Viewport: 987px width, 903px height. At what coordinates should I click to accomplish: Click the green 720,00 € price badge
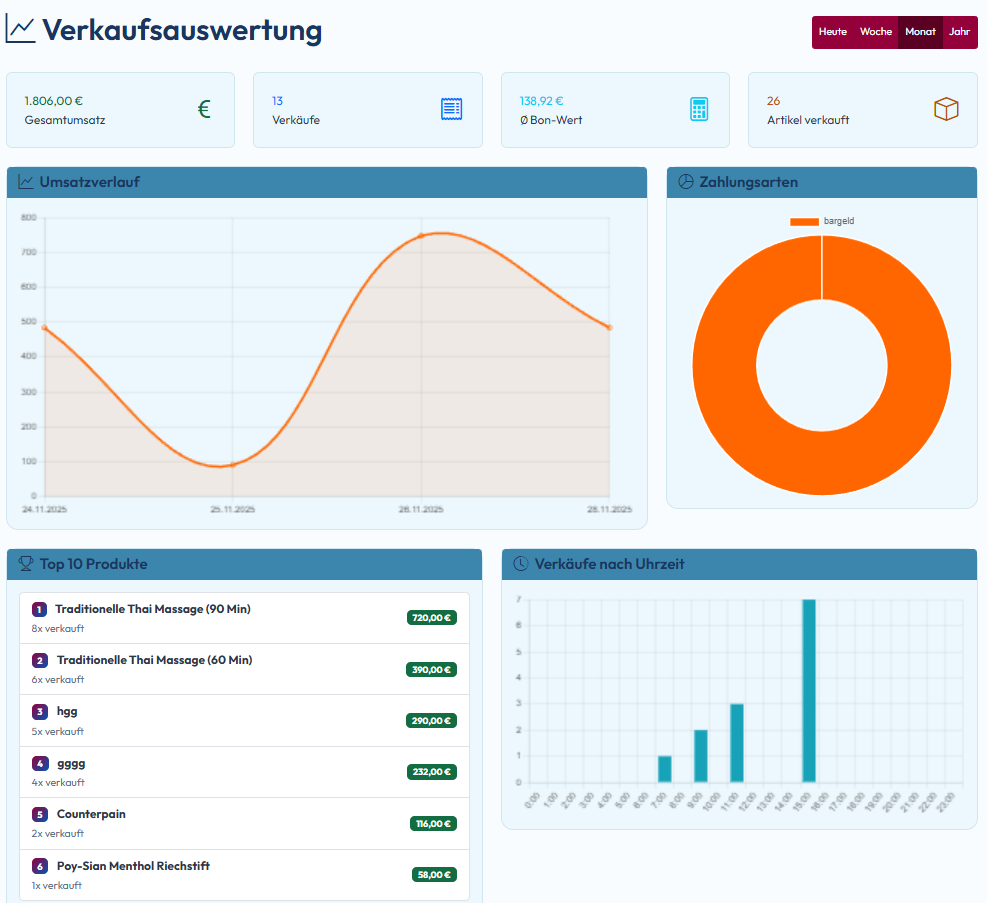coord(431,617)
